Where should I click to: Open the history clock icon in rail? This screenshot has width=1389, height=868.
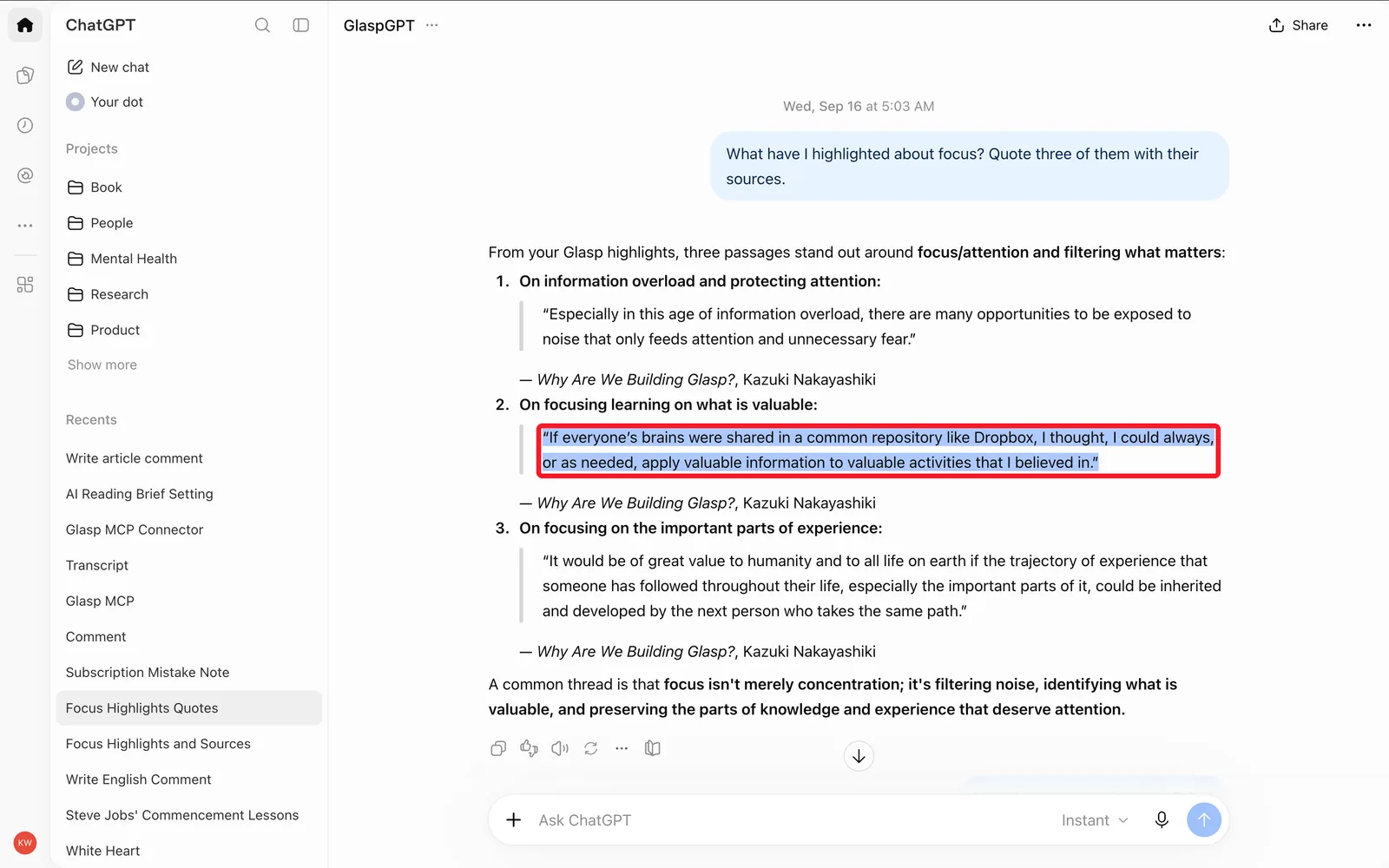click(25, 125)
